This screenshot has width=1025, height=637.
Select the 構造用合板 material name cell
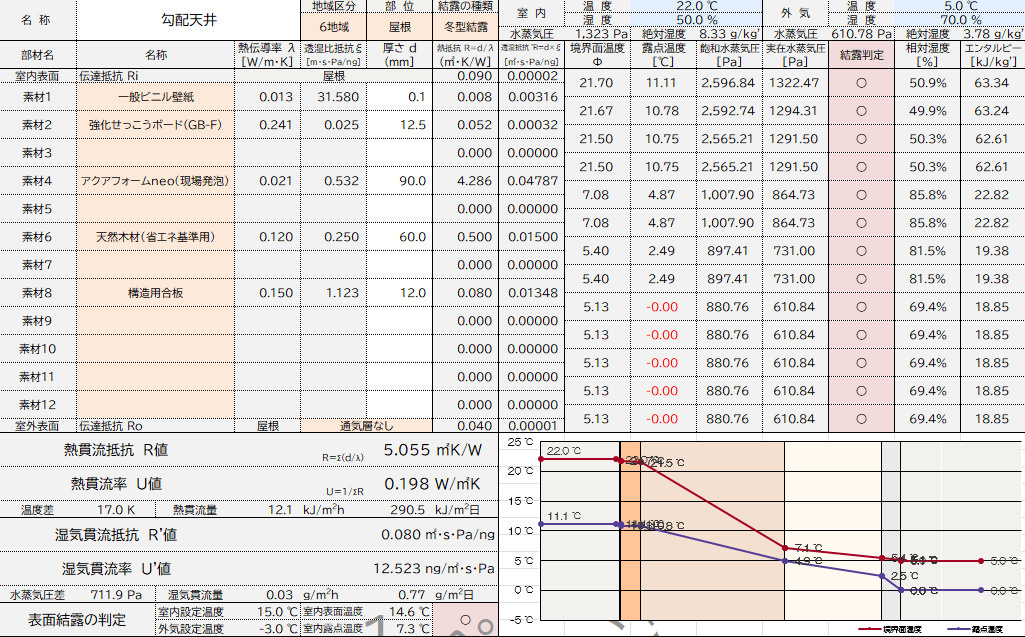[x=155, y=293]
